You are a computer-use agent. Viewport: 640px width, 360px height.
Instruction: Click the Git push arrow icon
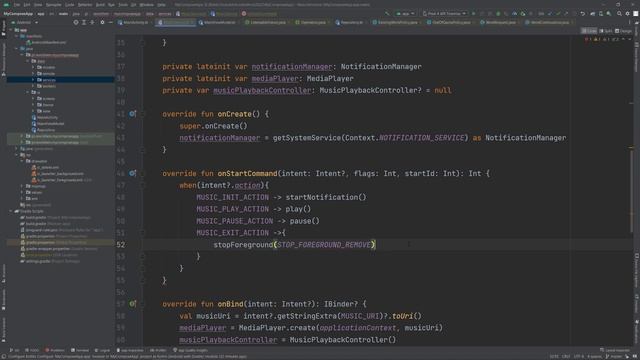(566, 13)
